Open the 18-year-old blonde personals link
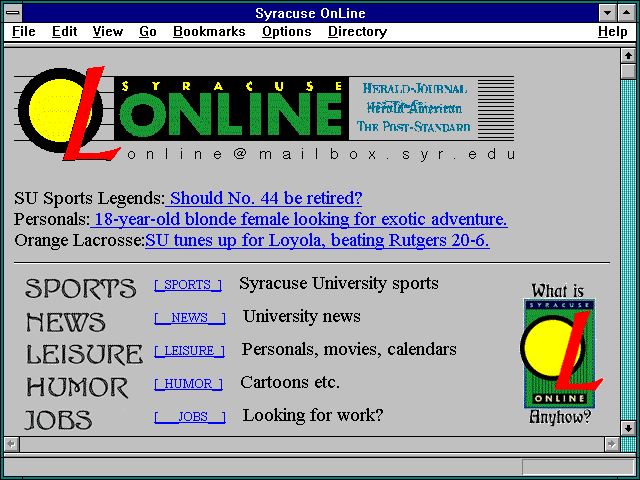640x480 pixels. point(299,220)
